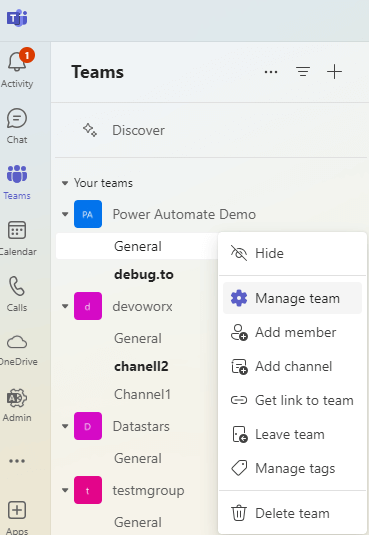Select the Datastars team name
This screenshot has width=369, height=535.
[141, 426]
